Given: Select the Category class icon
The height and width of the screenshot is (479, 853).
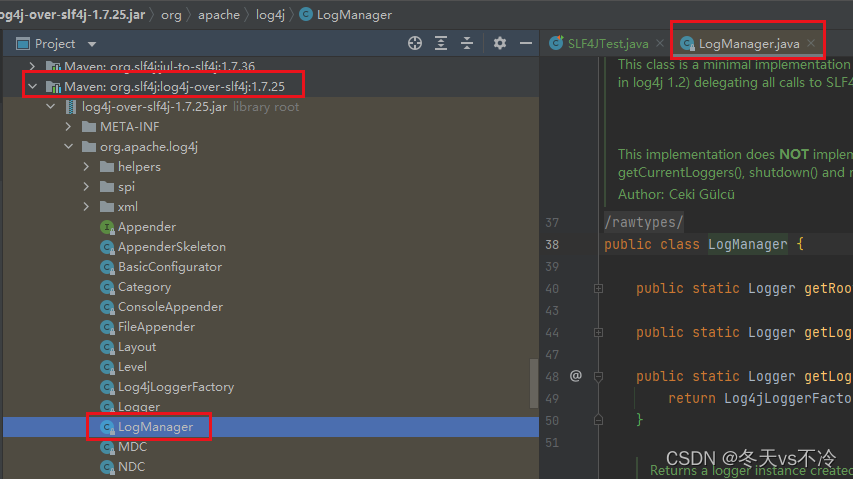Looking at the screenshot, I should coord(107,287).
